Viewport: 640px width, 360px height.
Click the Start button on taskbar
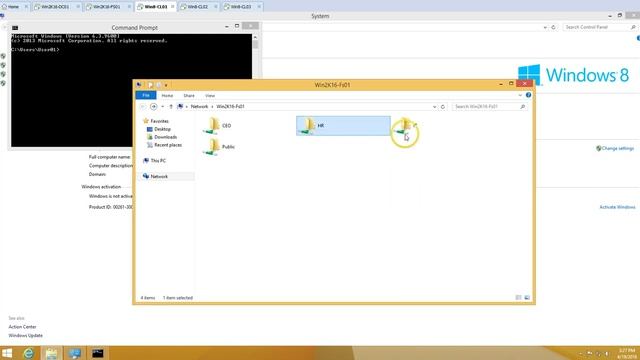click(x=7, y=353)
